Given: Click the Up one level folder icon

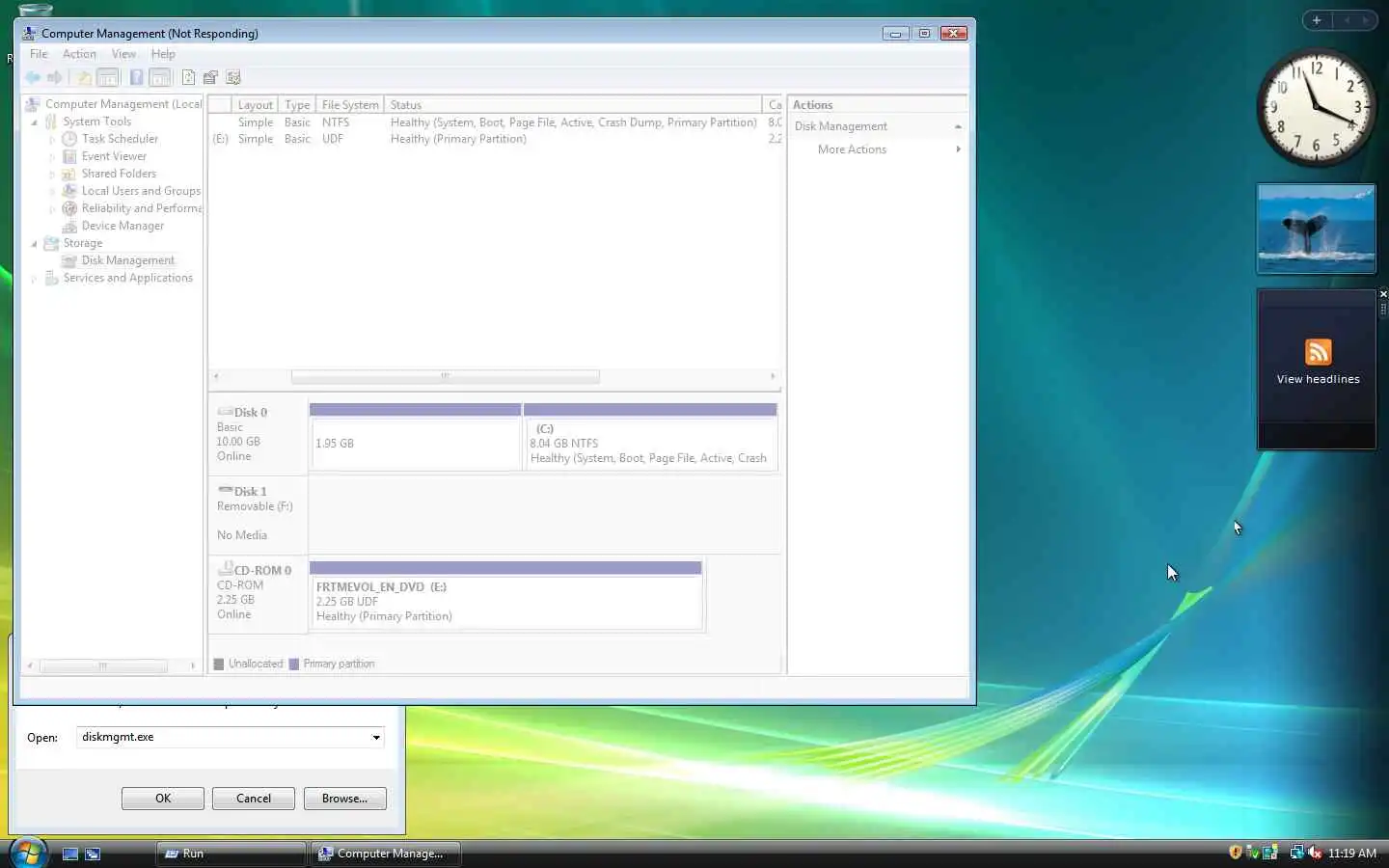Looking at the screenshot, I should tap(84, 77).
